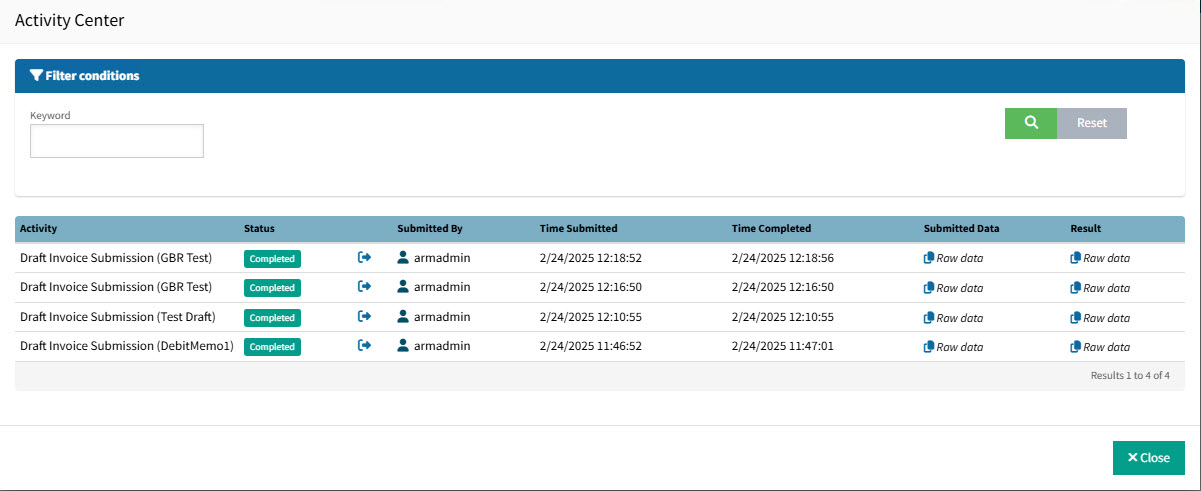Open the arrow icon in the Test Draft row
Screen dimensions: 1201x491
tap(365, 317)
